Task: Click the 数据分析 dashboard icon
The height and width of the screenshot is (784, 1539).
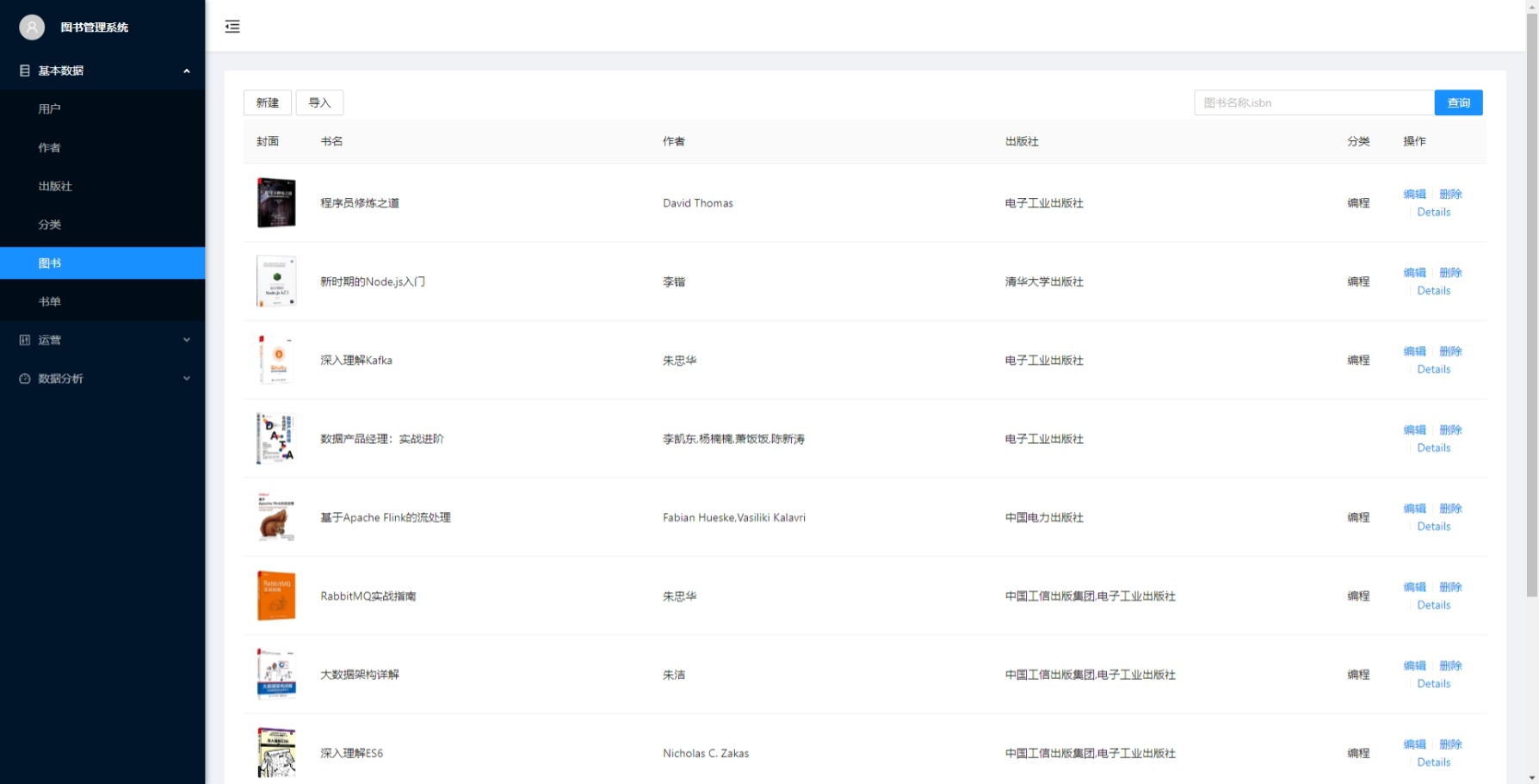Action: pos(25,379)
